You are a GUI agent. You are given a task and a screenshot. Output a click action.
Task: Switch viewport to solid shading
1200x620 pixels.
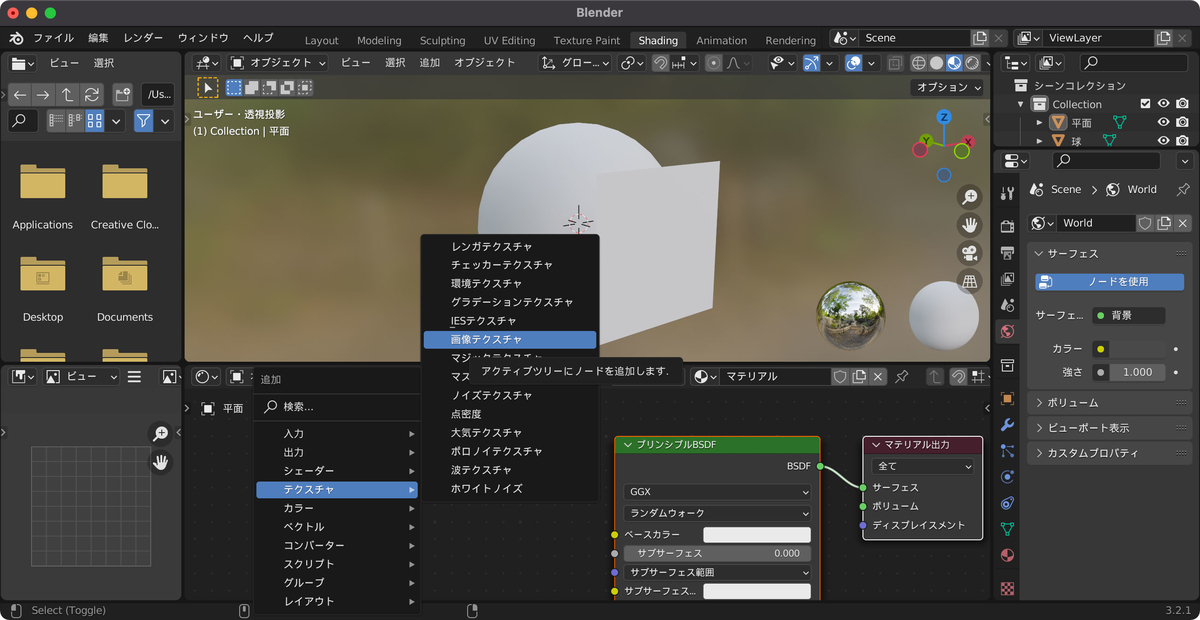[x=936, y=62]
